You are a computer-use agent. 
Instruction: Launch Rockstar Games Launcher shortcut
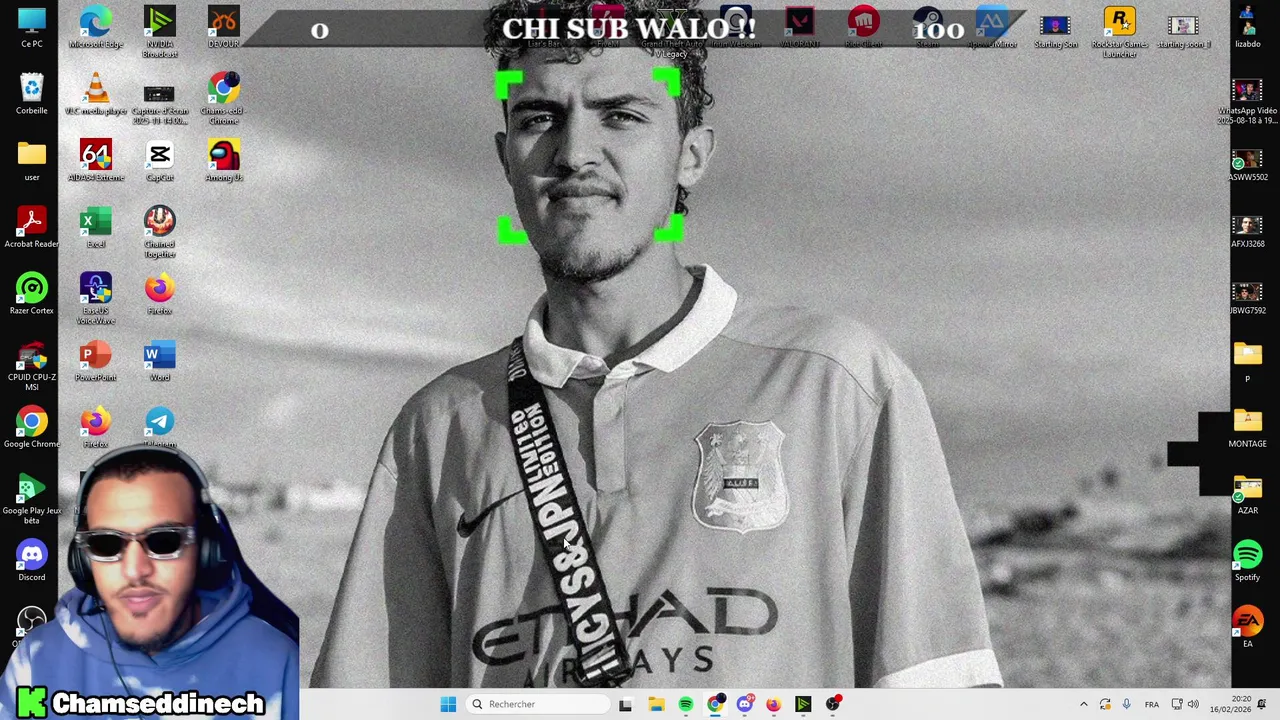tap(1120, 32)
